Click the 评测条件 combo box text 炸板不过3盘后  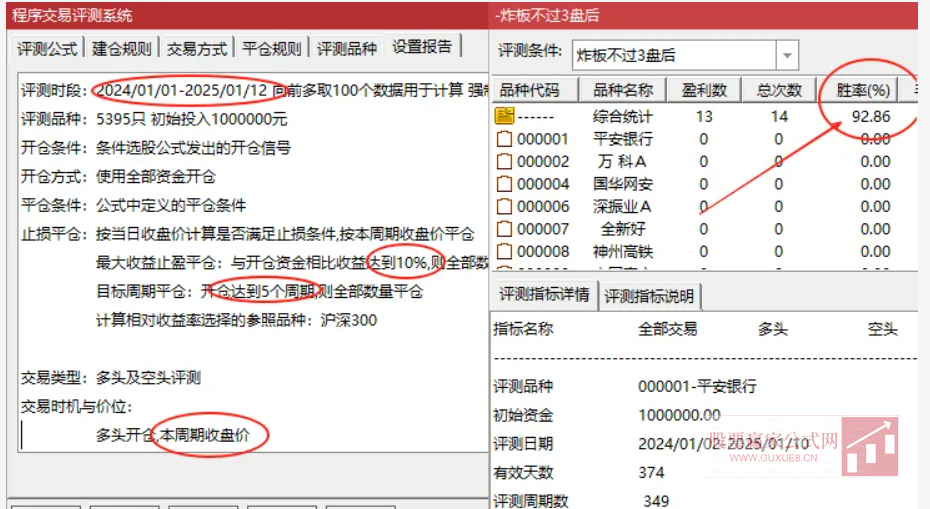pos(626,56)
